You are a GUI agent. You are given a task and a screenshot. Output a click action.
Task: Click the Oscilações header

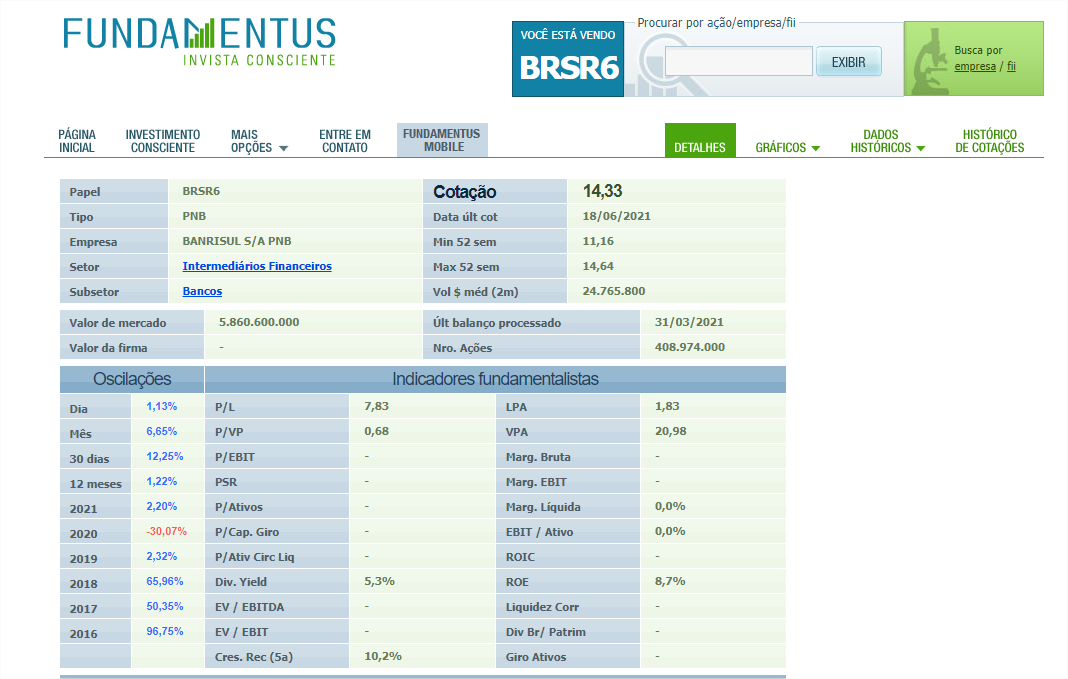click(x=132, y=379)
